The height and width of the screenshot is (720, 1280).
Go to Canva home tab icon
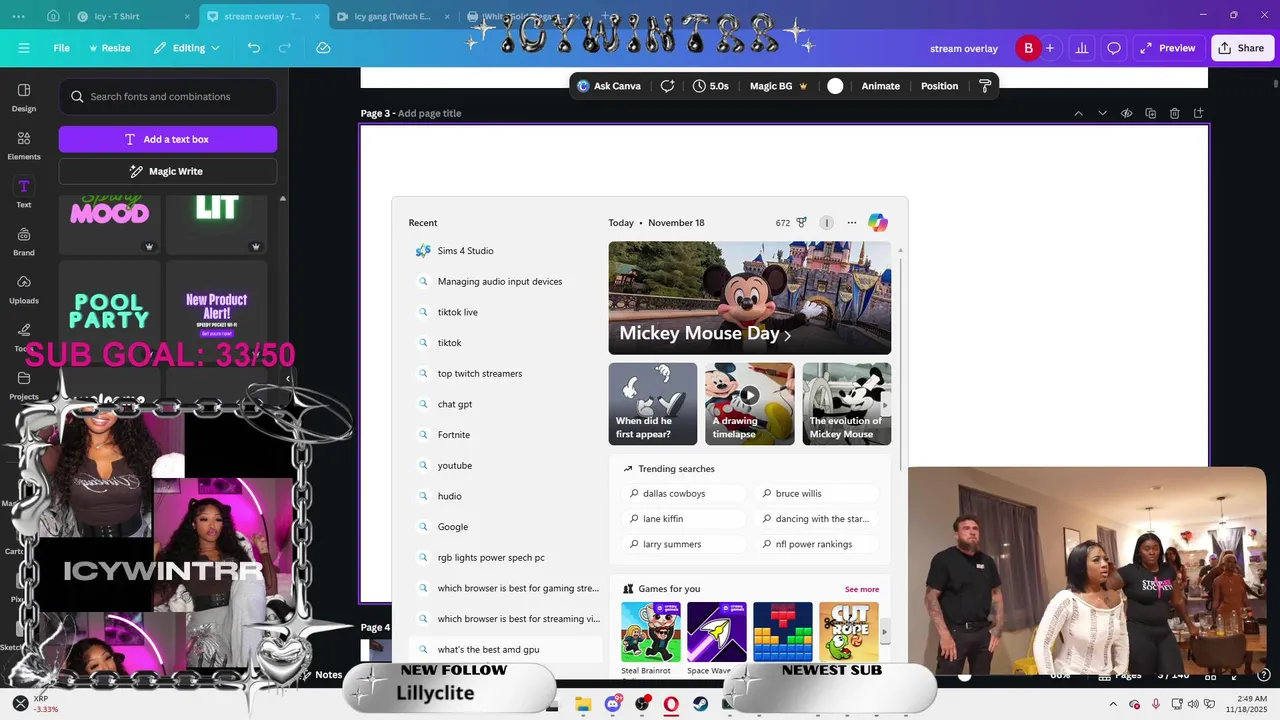[x=53, y=16]
